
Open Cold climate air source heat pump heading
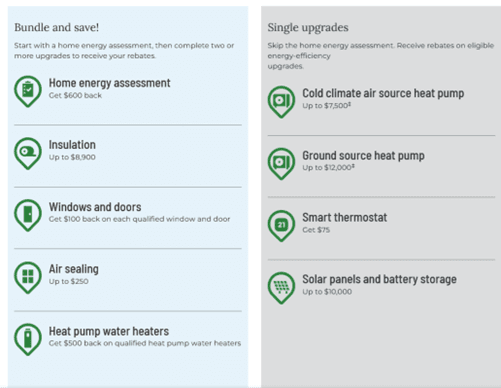pyautogui.click(x=383, y=93)
